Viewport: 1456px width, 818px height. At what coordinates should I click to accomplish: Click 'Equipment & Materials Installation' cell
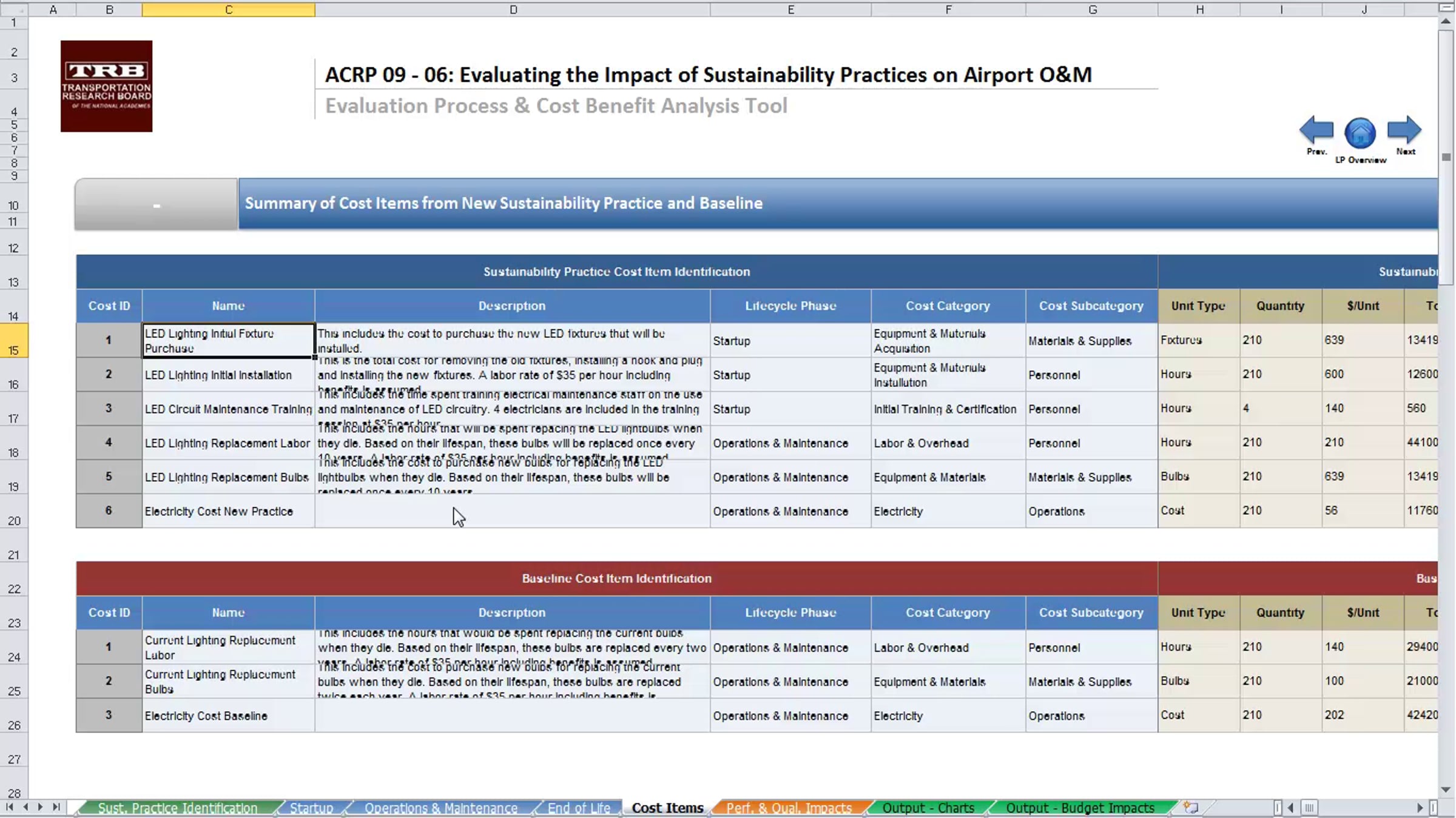pyautogui.click(x=948, y=375)
